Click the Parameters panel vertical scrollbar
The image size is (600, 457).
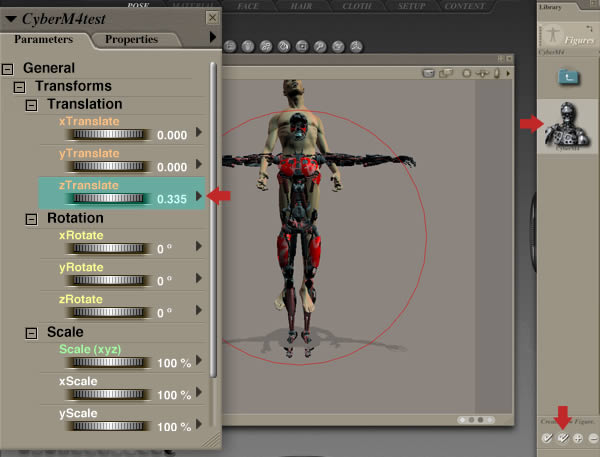pos(214,220)
